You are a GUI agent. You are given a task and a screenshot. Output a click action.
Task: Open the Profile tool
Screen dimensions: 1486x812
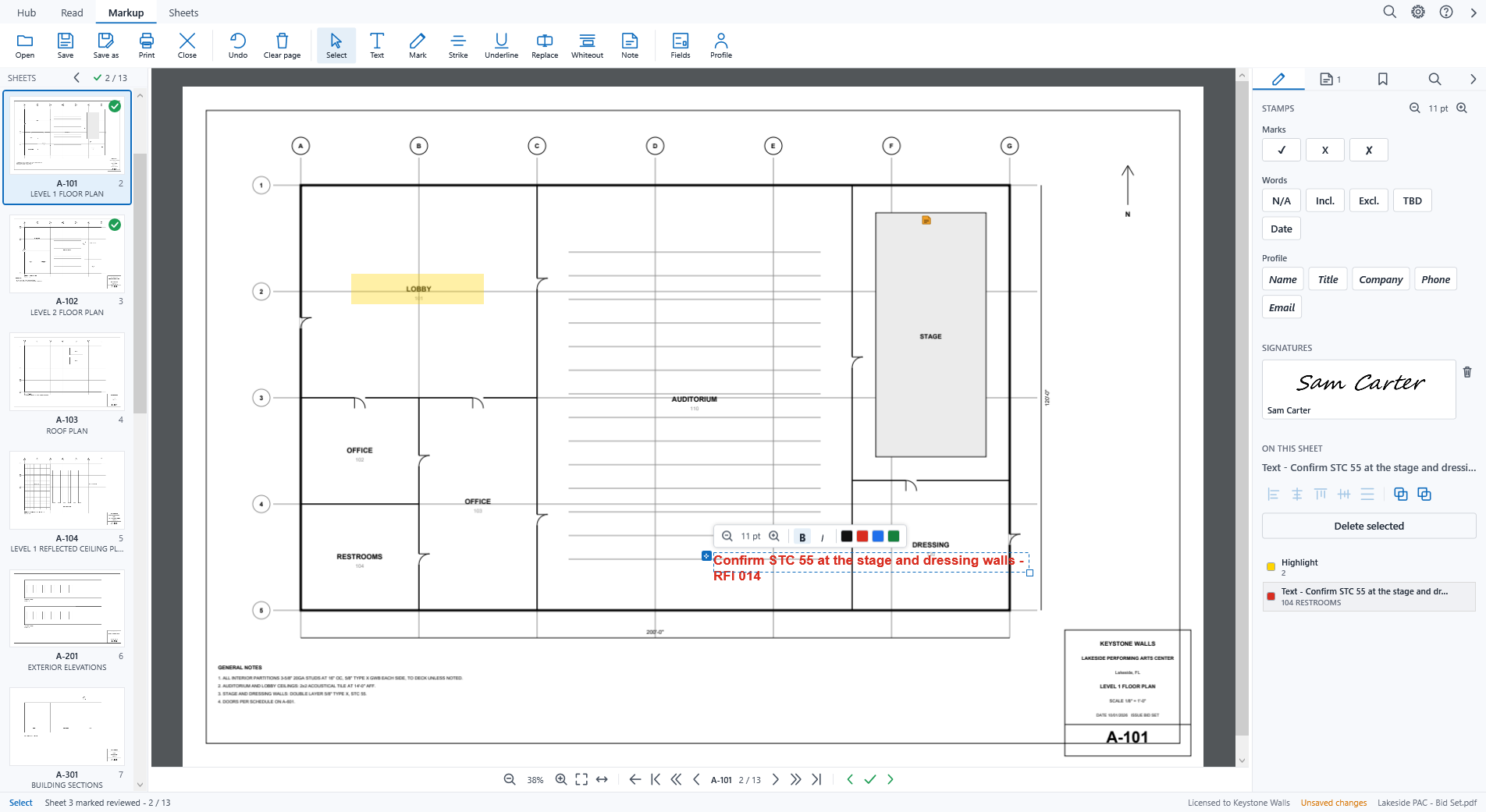721,45
